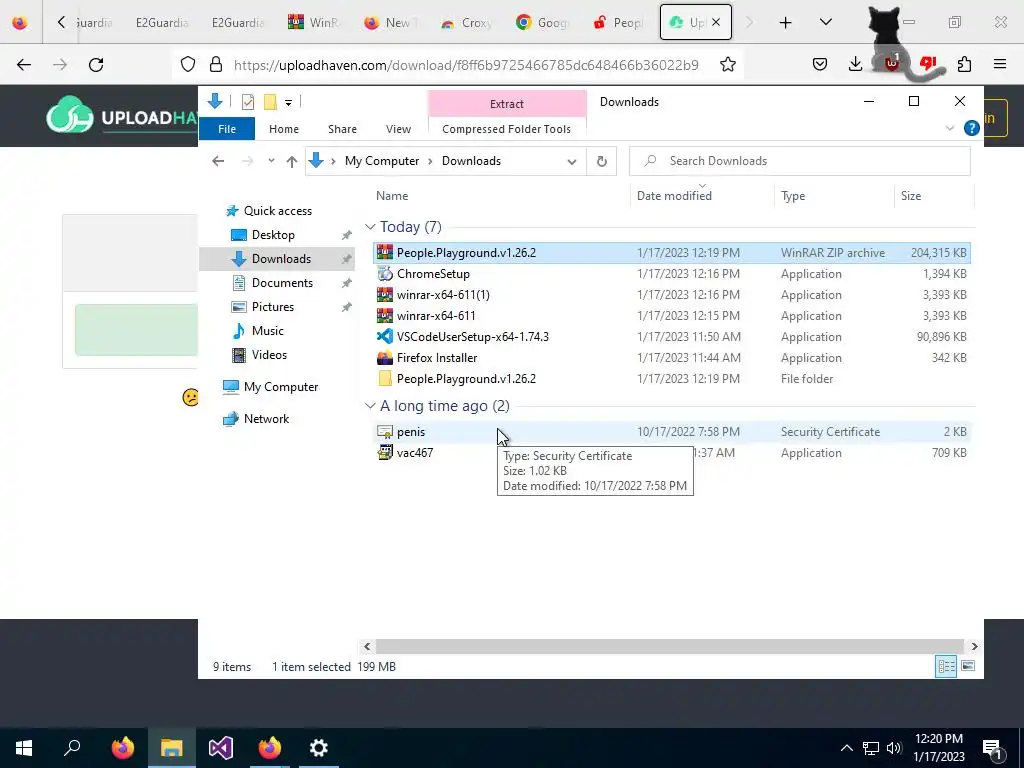Reload the uploadhaven page in Firefox

tap(96, 65)
